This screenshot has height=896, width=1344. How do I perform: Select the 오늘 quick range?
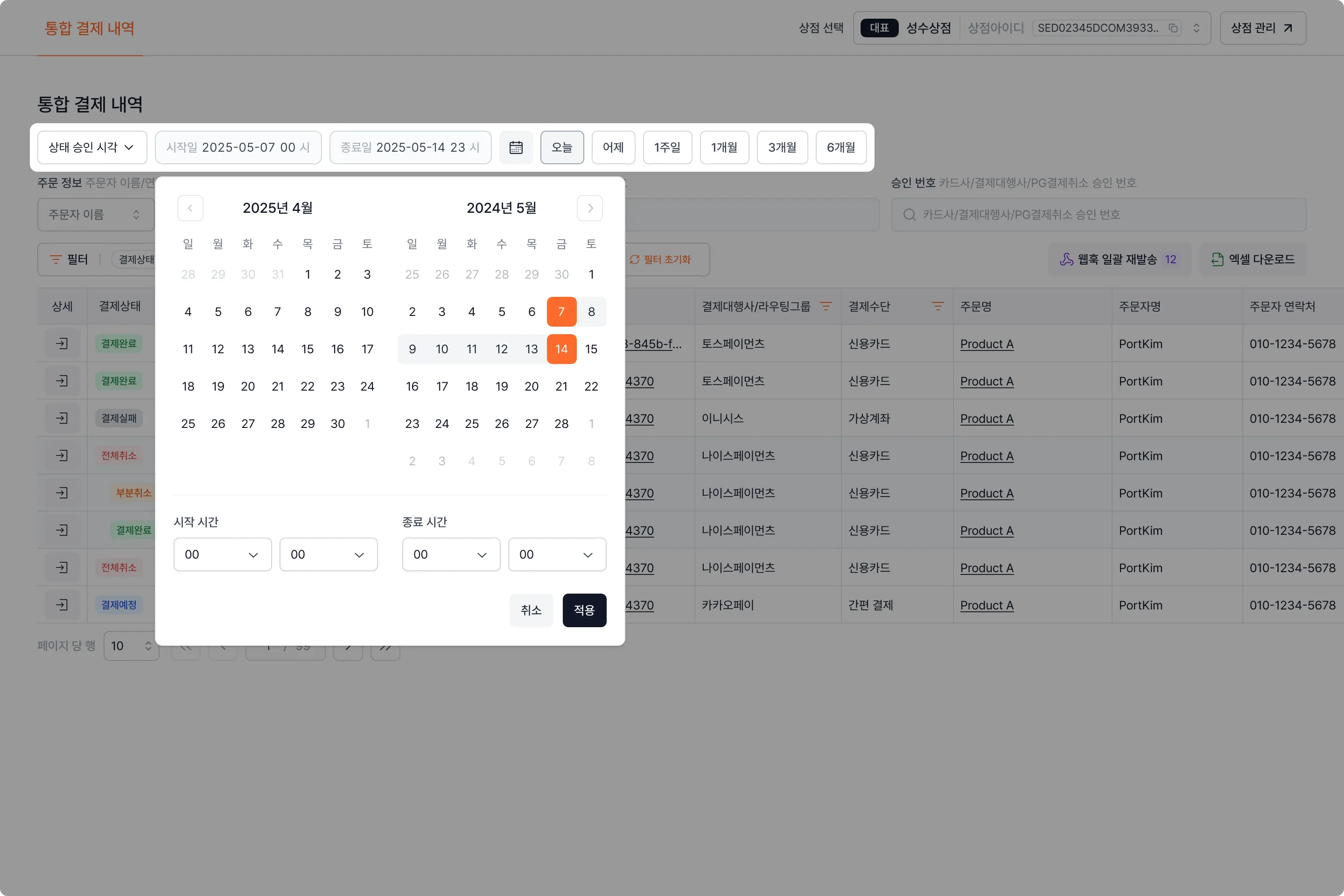[562, 147]
